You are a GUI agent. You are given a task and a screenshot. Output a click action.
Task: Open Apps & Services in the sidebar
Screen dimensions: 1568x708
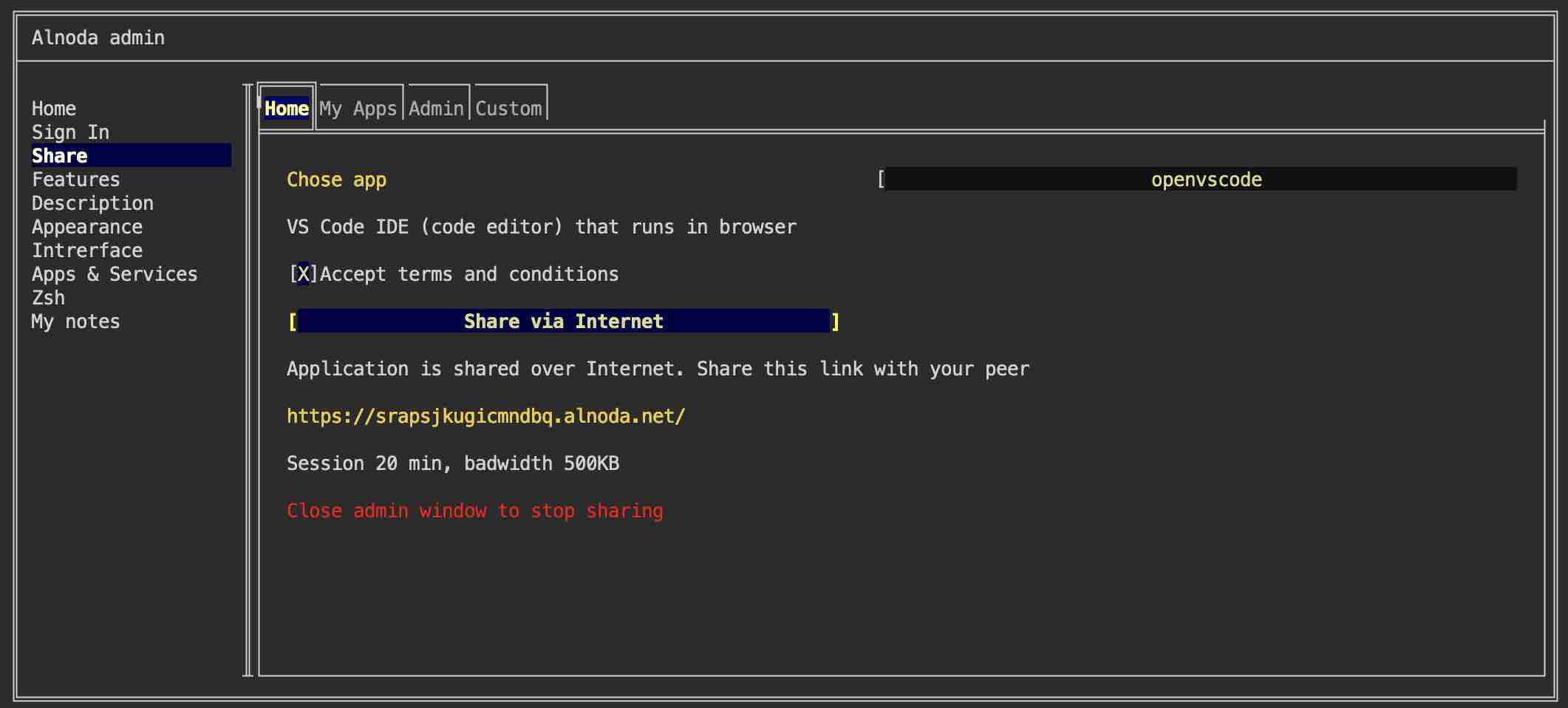coord(115,274)
